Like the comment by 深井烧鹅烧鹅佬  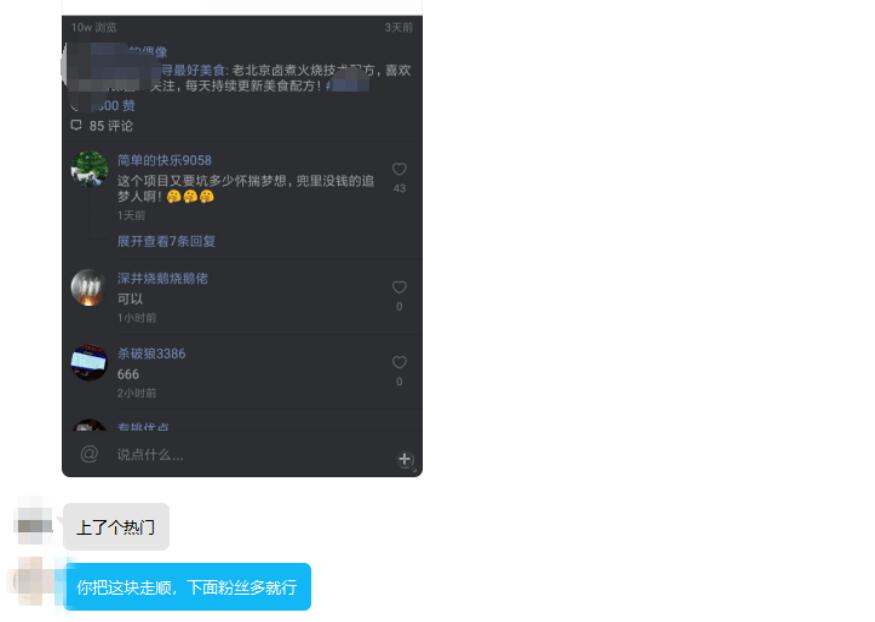[399, 287]
